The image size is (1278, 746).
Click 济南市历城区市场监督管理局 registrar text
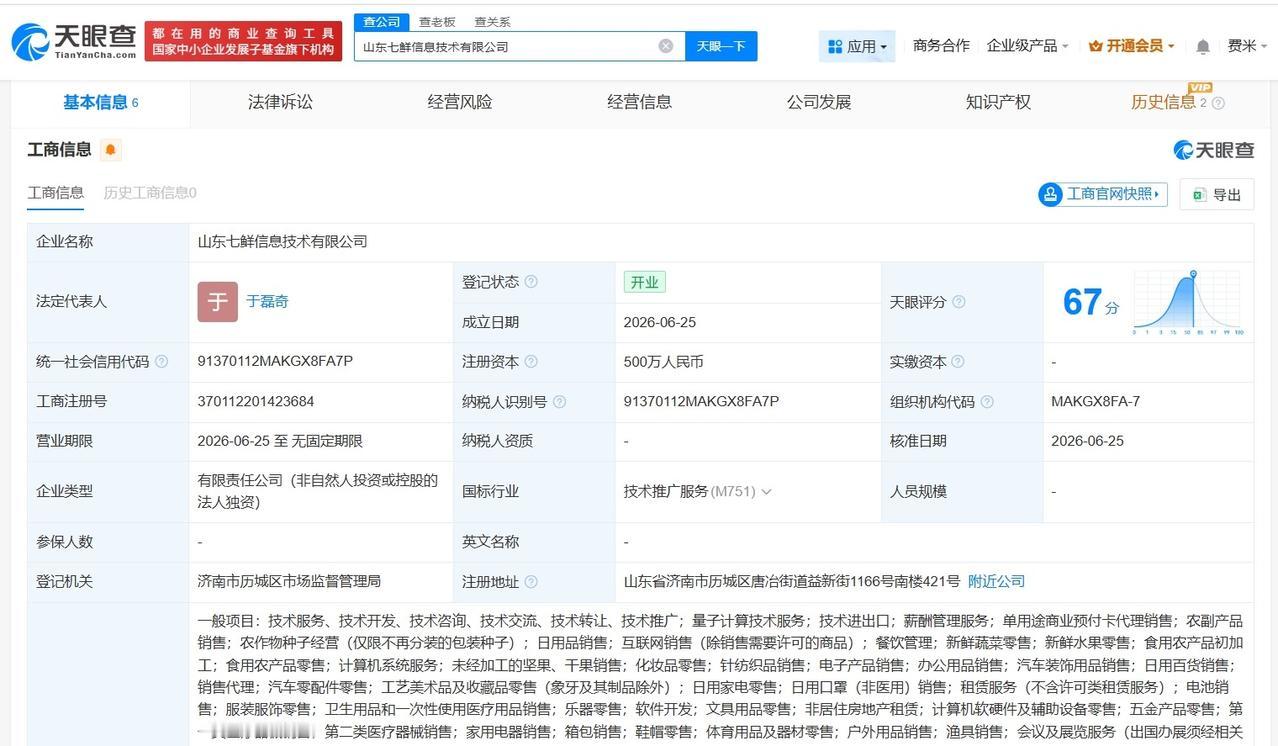(289, 582)
